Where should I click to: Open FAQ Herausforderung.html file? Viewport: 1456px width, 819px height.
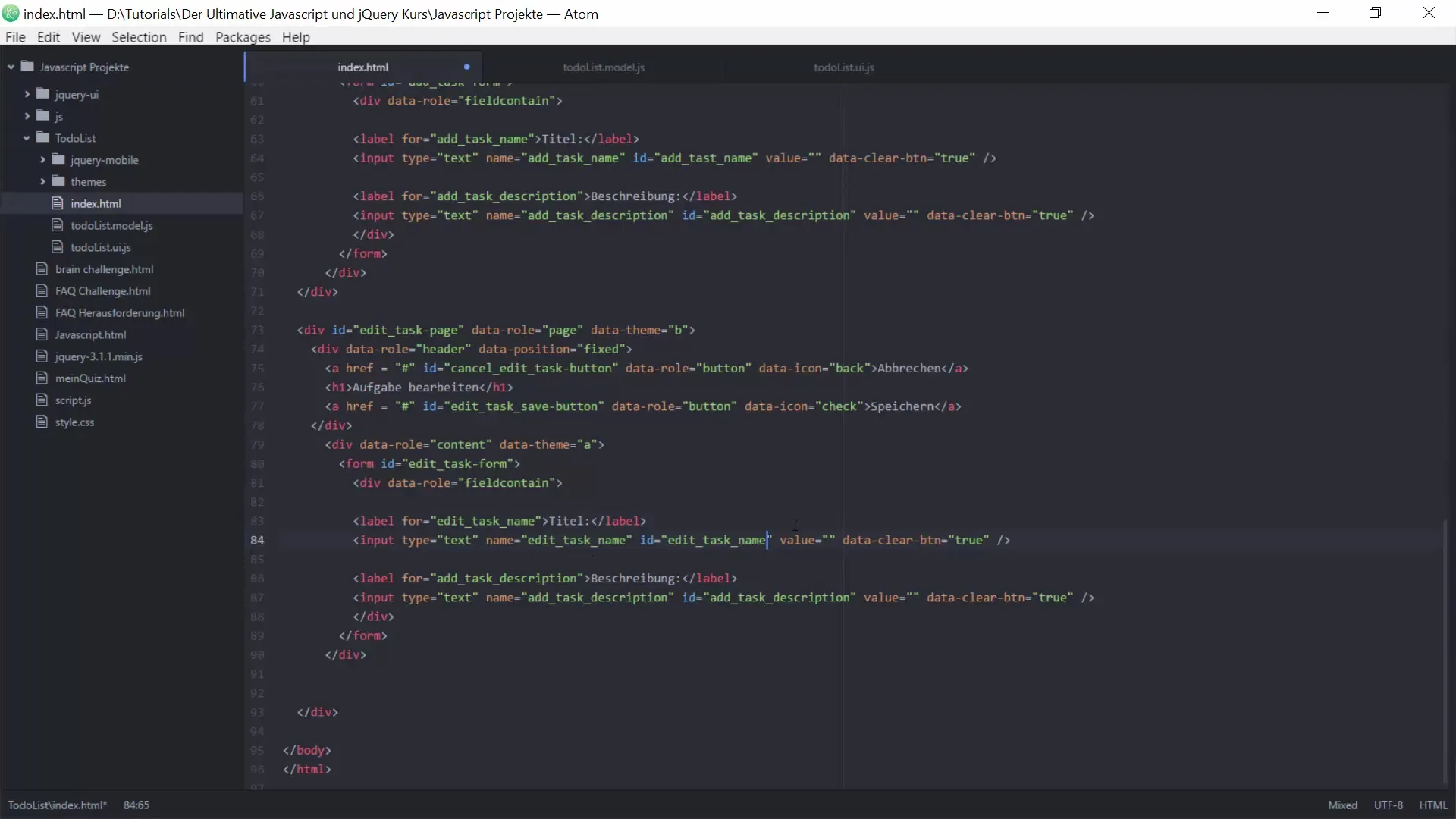pos(120,312)
